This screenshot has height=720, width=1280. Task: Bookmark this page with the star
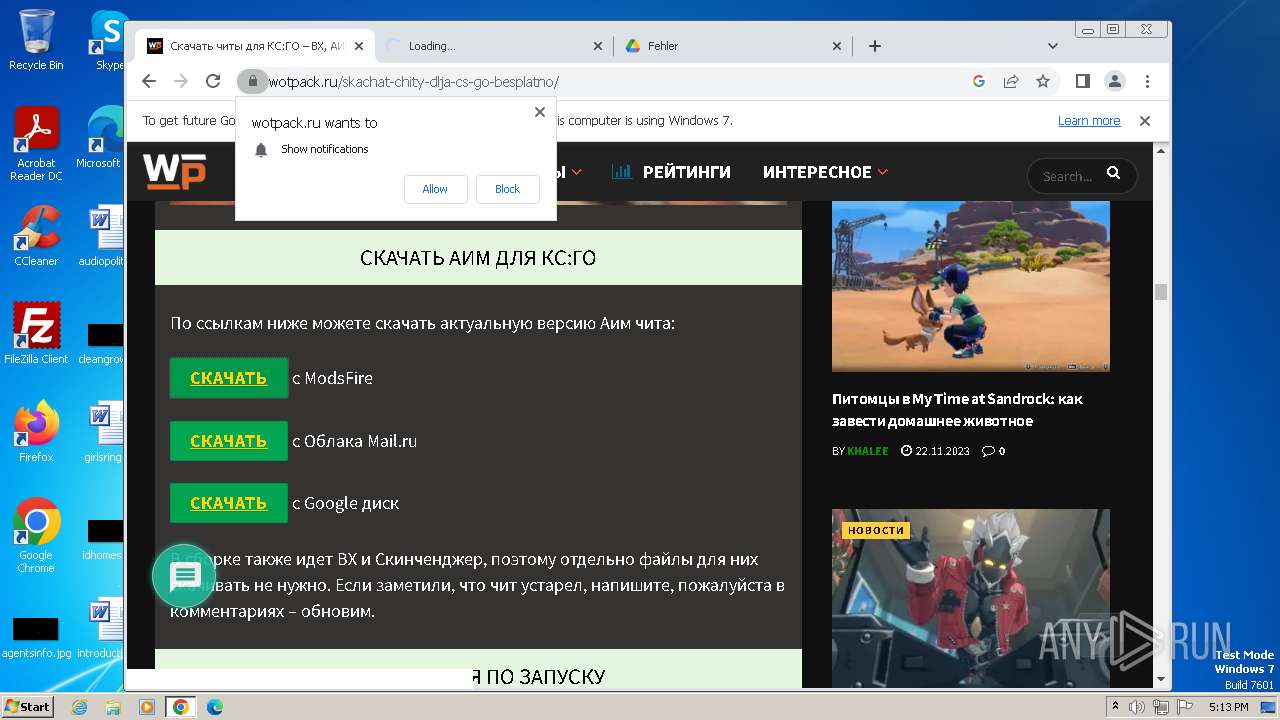click(x=1043, y=81)
